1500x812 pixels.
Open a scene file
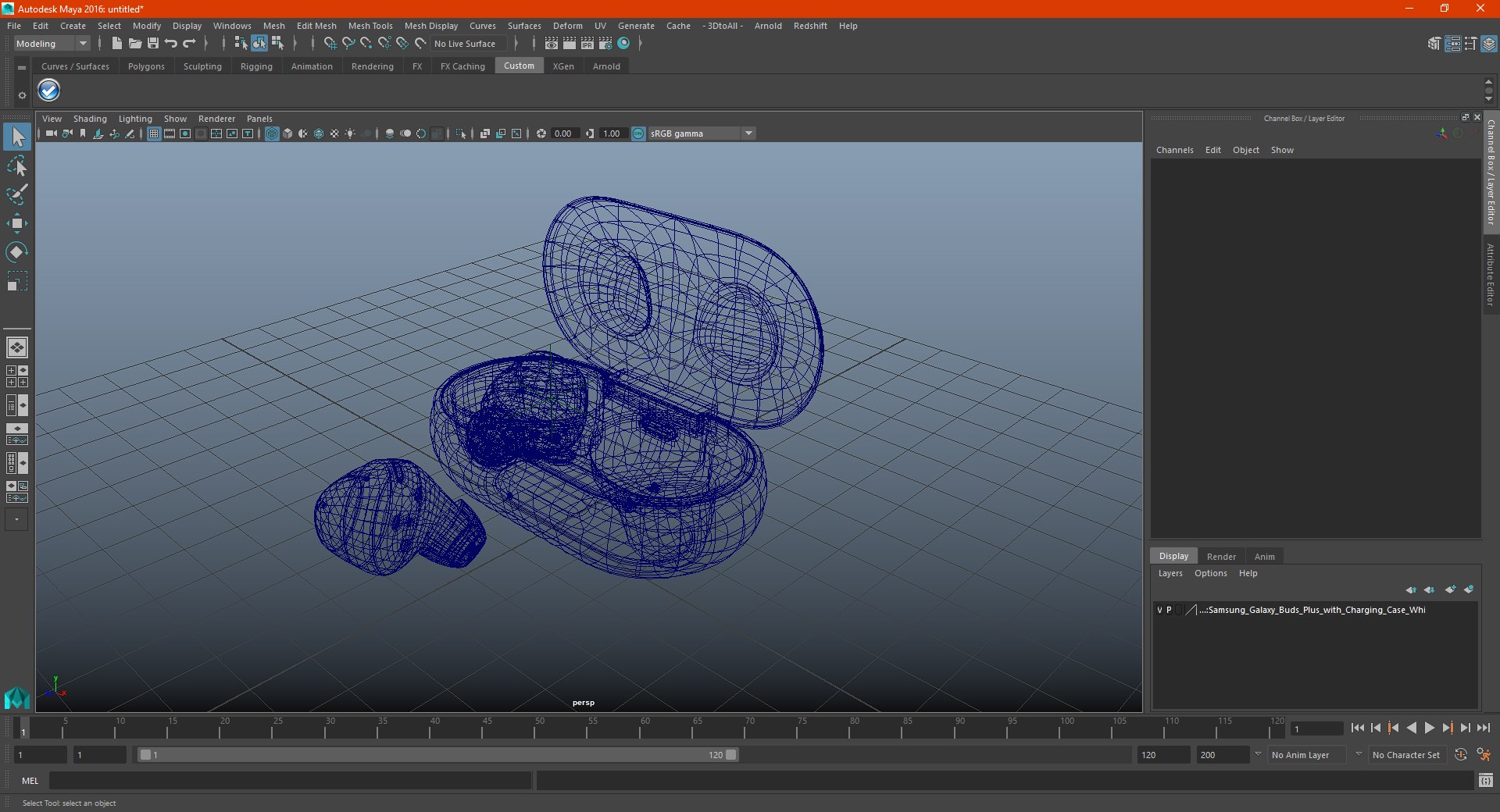[135, 44]
